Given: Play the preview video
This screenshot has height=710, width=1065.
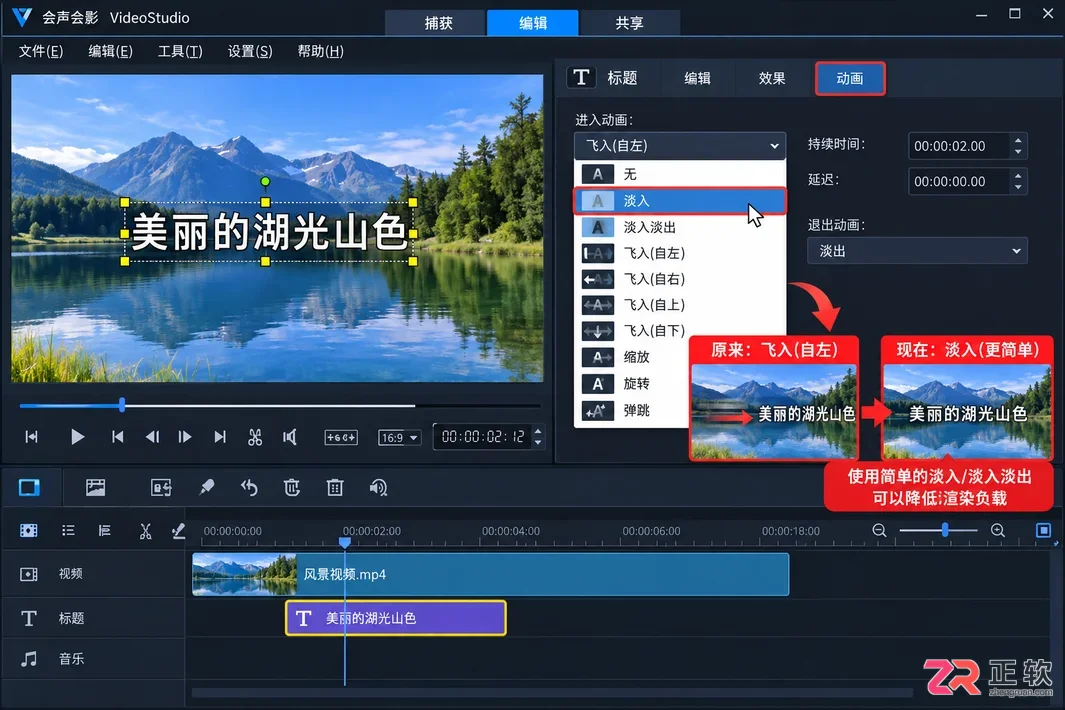Looking at the screenshot, I should (77, 437).
